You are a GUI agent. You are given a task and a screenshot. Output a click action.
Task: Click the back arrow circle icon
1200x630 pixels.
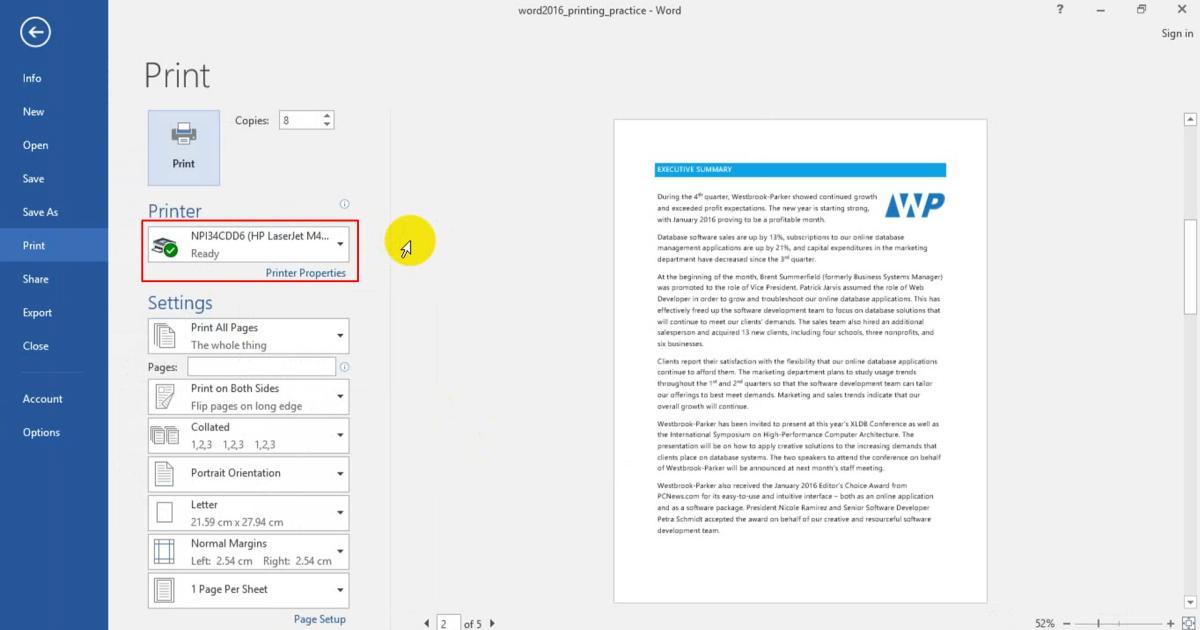click(x=35, y=33)
